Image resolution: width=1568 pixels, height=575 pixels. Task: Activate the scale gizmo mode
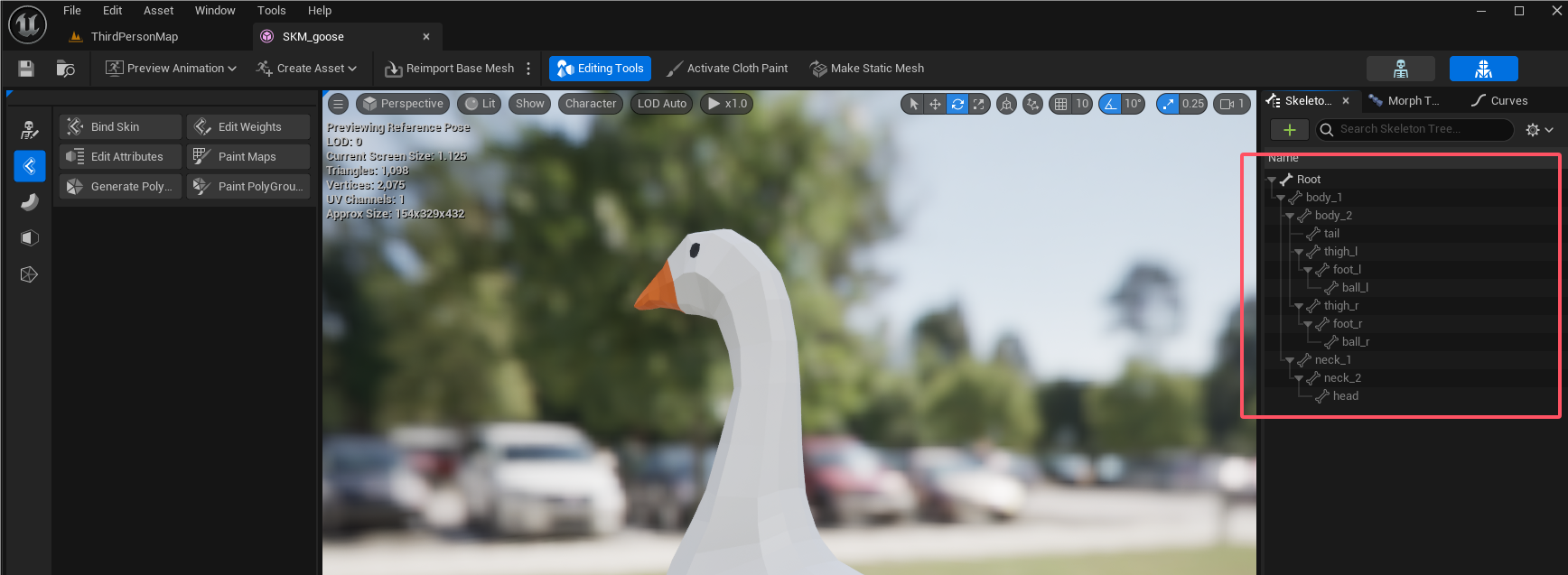[x=978, y=104]
